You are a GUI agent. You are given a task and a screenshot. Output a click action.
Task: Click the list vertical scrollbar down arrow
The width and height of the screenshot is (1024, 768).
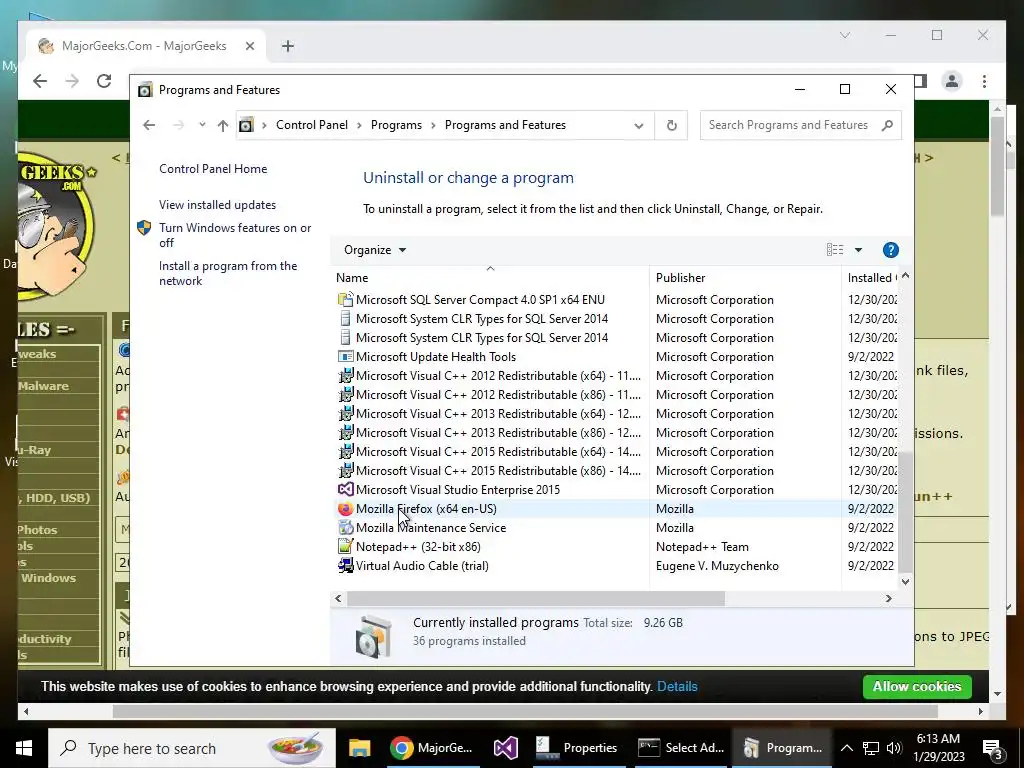point(905,581)
